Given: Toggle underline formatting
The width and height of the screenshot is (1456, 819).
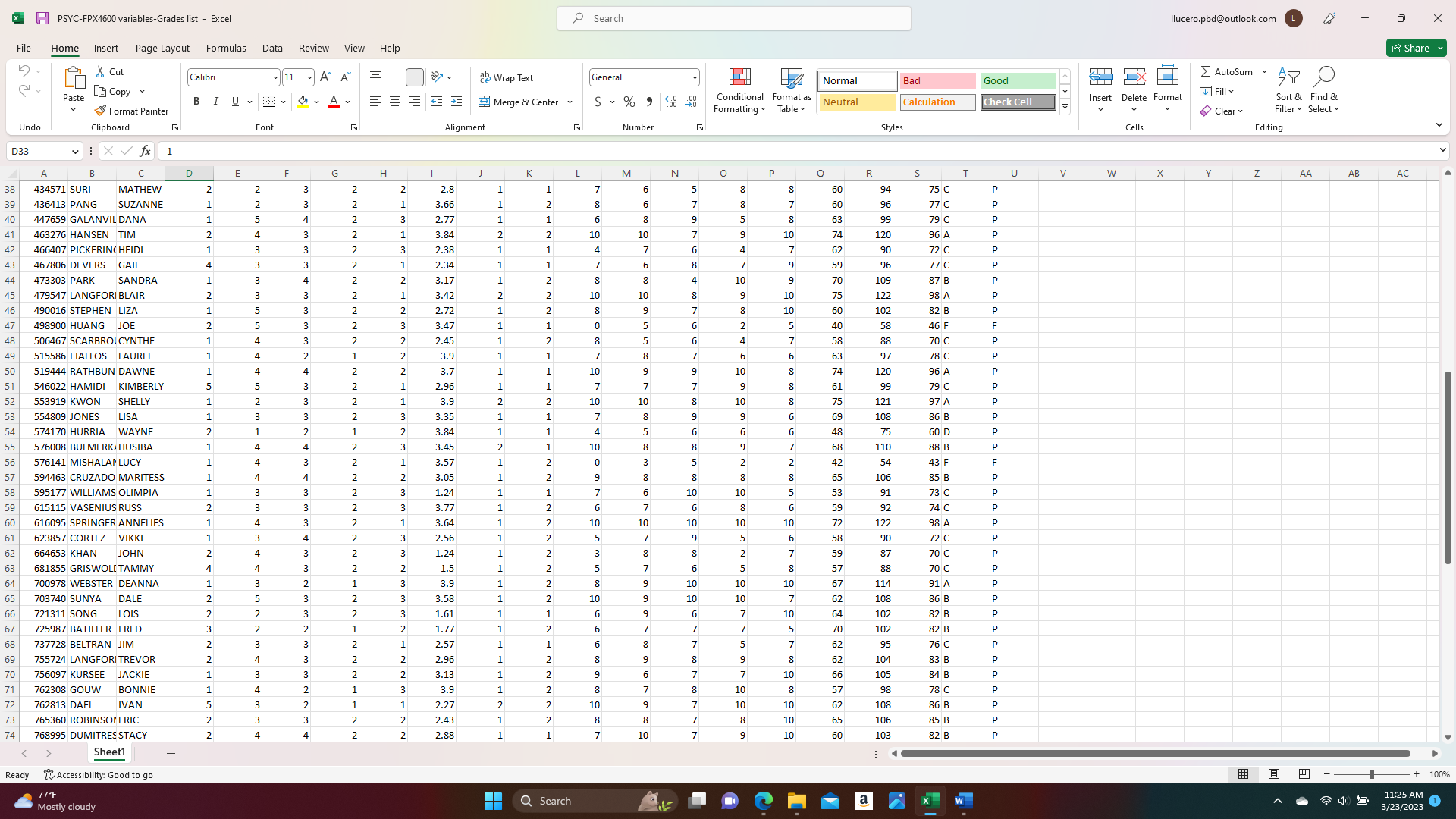Looking at the screenshot, I should coord(234,101).
